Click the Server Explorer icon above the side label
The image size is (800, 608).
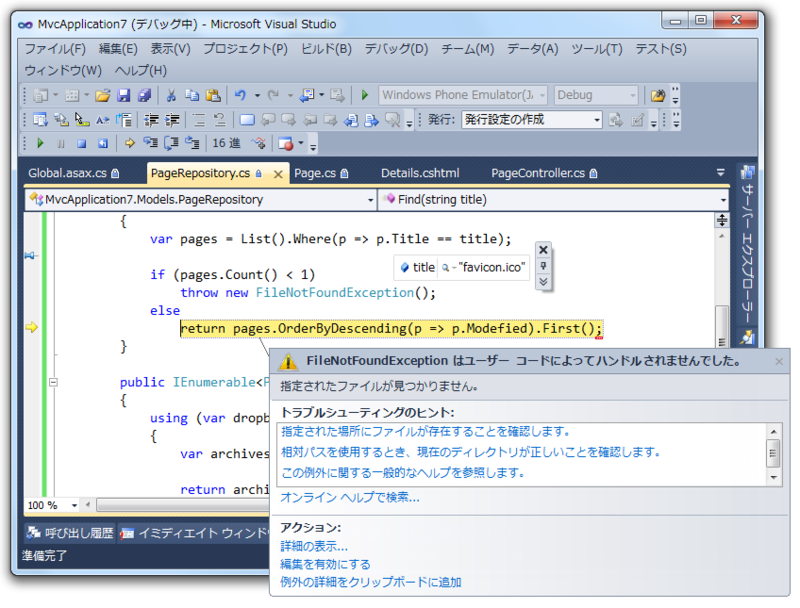748,172
